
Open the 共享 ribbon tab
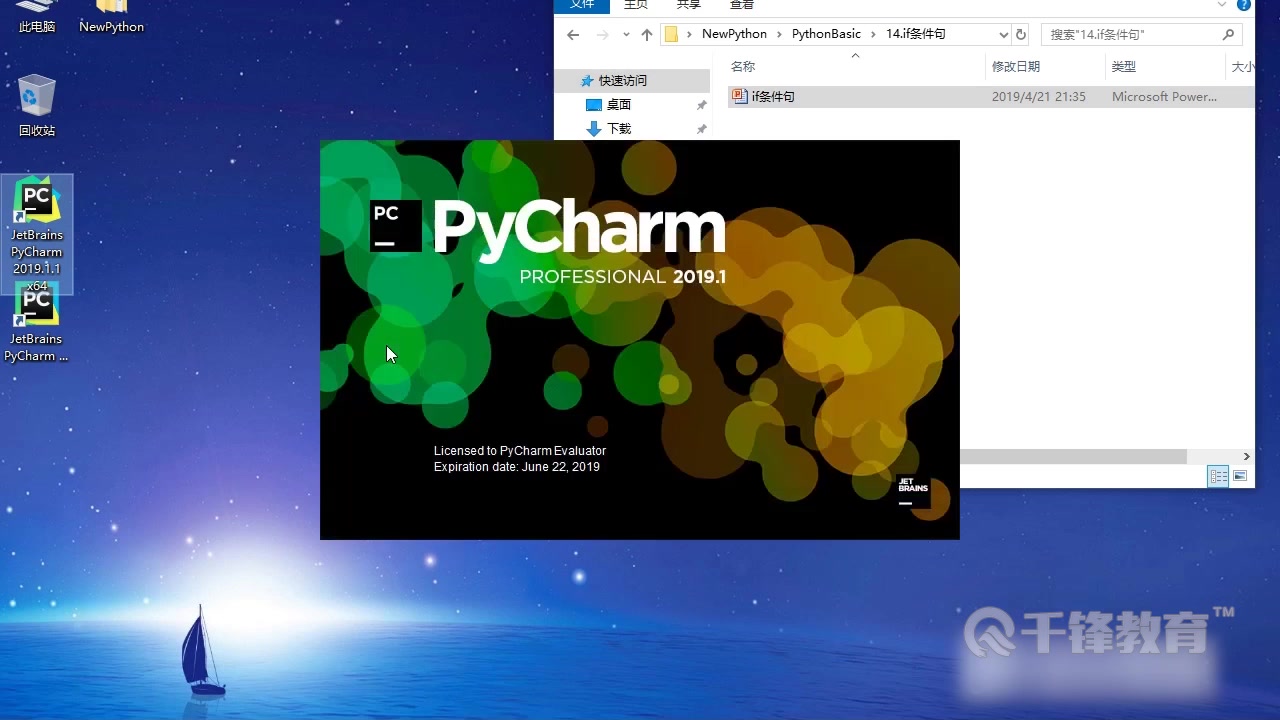point(687,5)
